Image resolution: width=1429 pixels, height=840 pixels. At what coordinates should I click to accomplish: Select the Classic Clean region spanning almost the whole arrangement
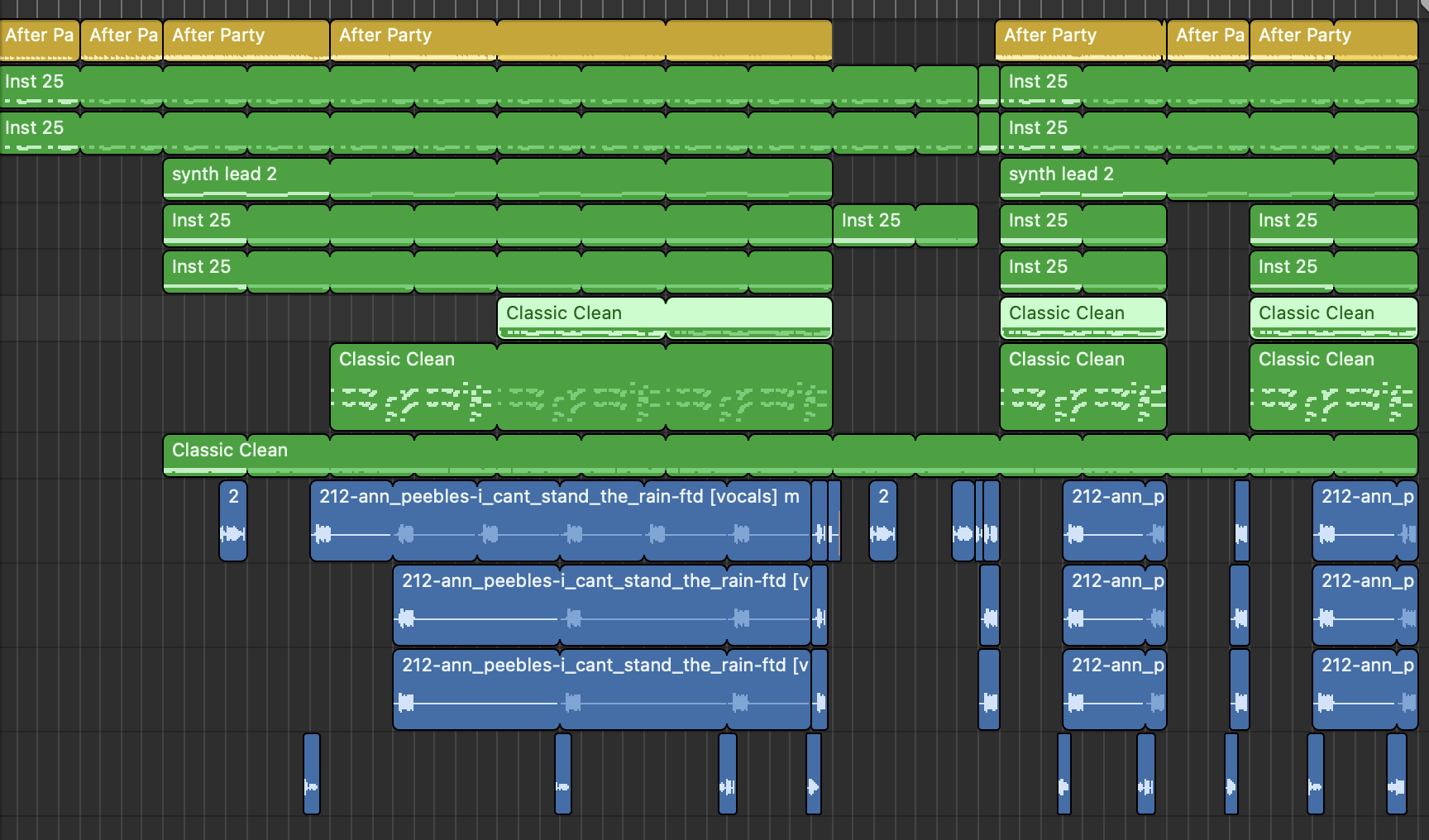[x=791, y=456]
